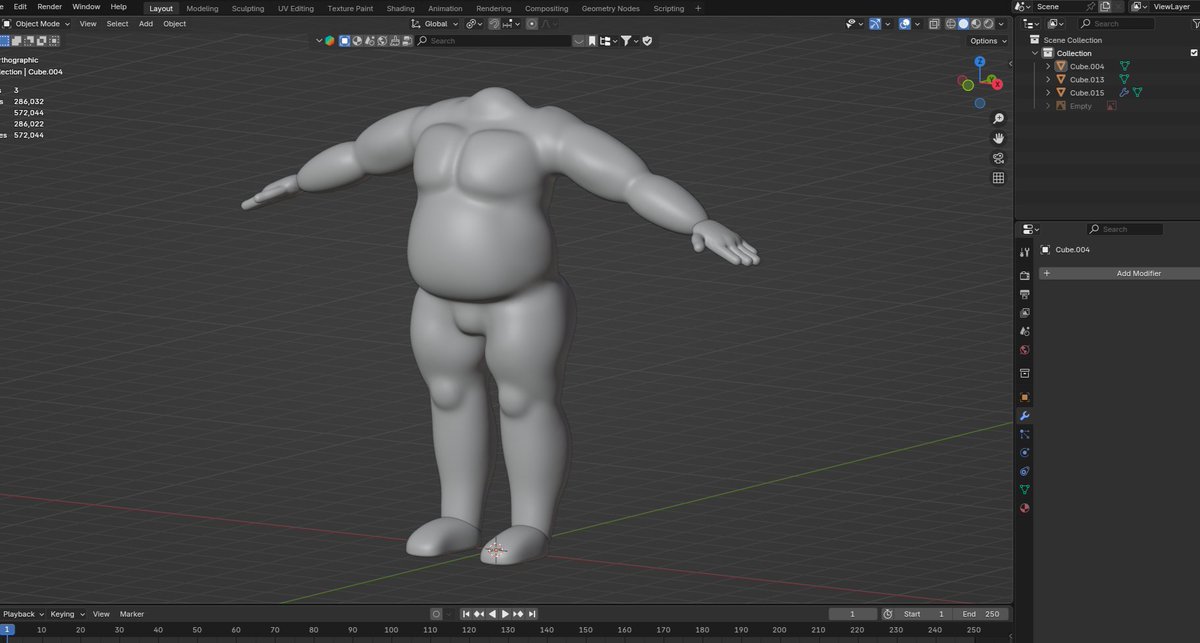The image size is (1200, 643).
Task: Play the animation forward in the timeline
Action: (506, 614)
